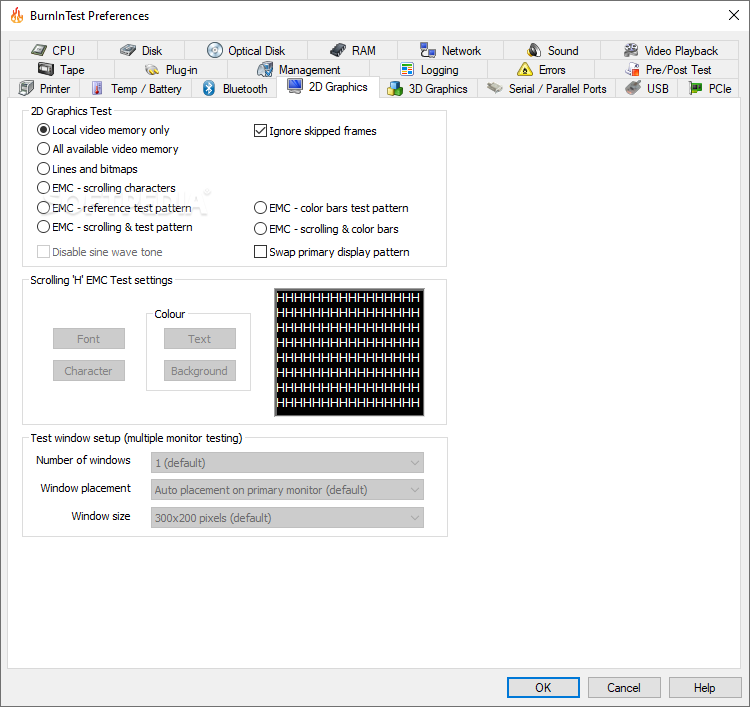Switch to the CPU tab
The image size is (750, 707).
tap(53, 50)
